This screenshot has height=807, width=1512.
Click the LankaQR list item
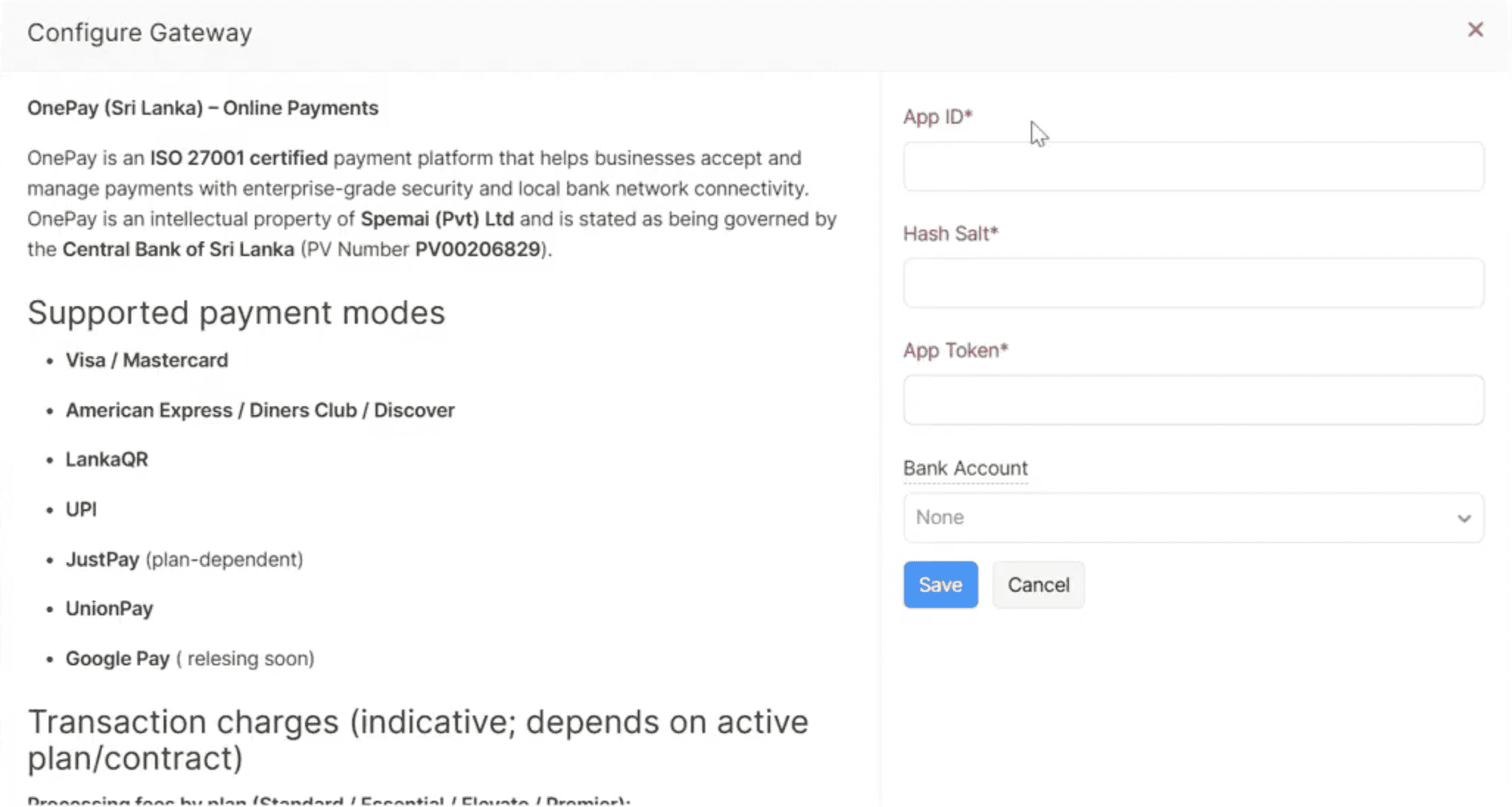click(x=107, y=459)
